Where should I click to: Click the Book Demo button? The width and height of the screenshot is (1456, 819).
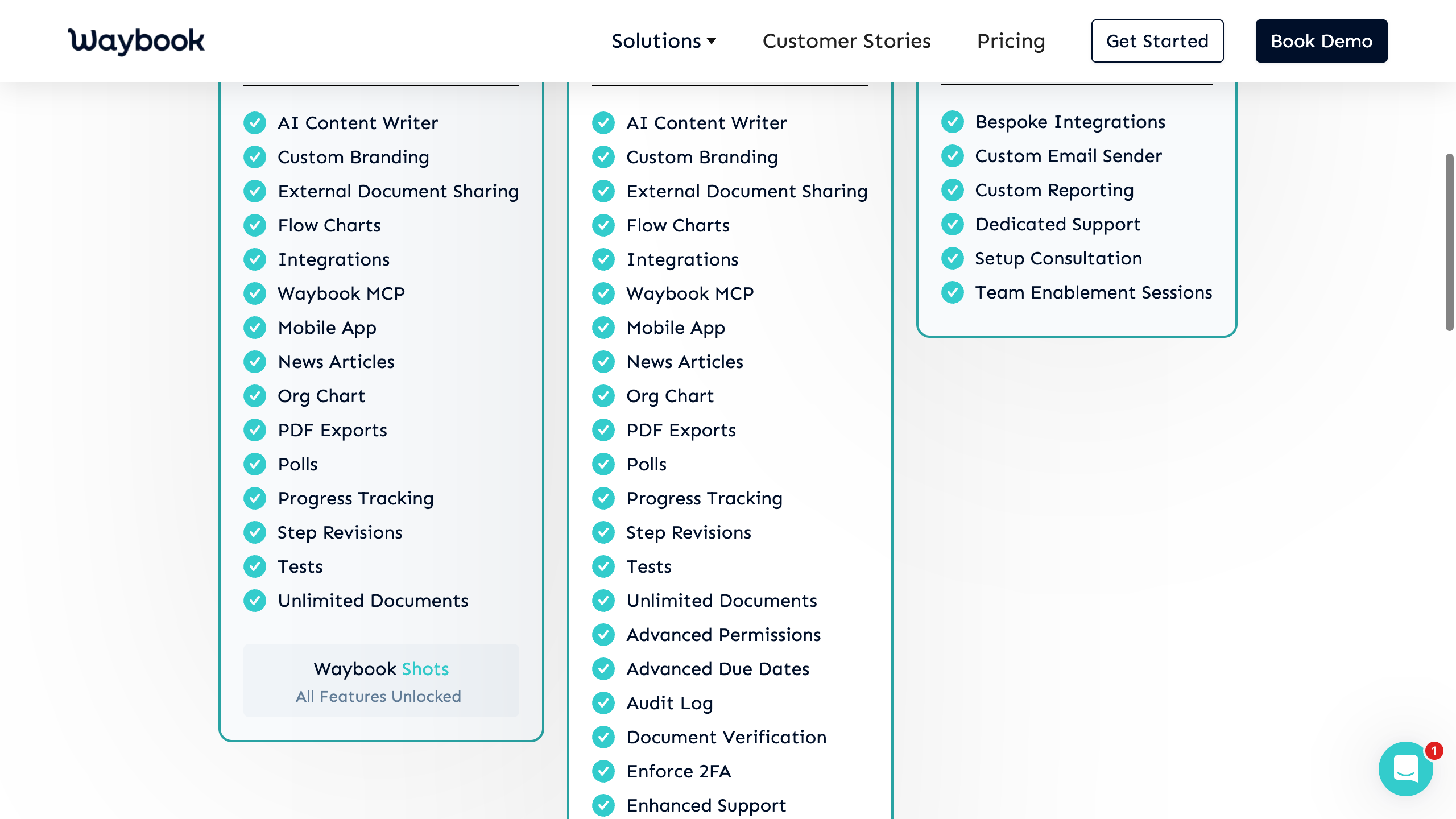coord(1321,40)
